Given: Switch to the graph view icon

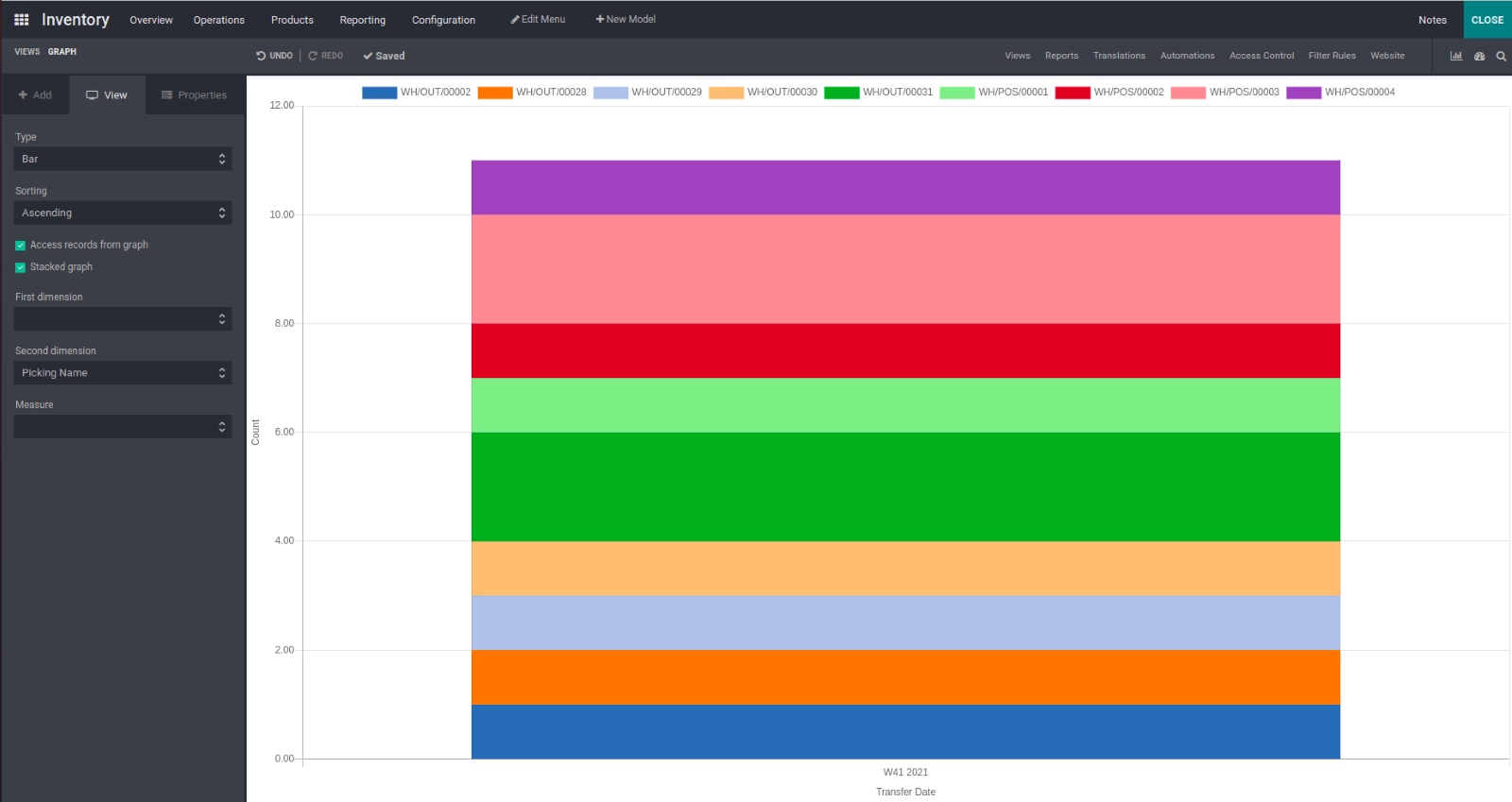Looking at the screenshot, I should (x=1456, y=56).
